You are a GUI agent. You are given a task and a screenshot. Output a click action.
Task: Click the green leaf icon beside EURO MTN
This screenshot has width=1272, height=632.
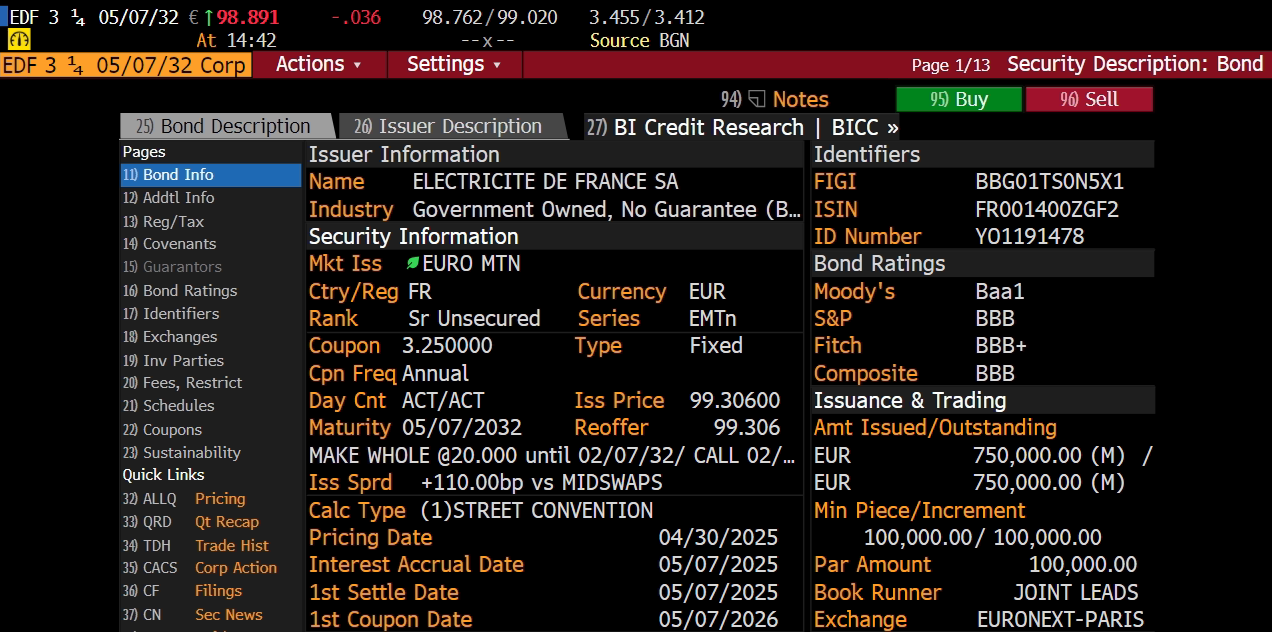pos(413,264)
